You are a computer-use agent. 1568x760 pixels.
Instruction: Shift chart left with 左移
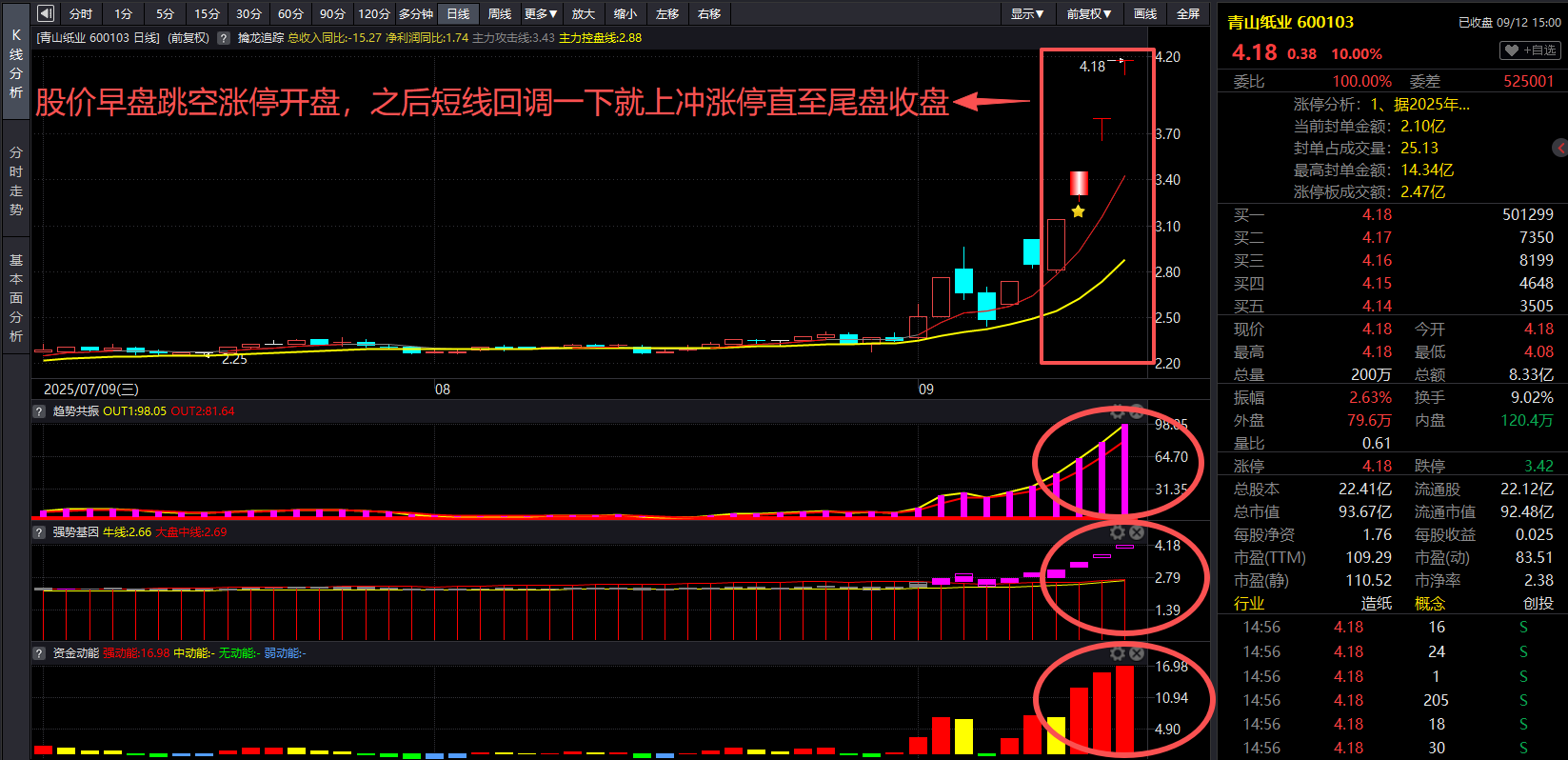click(x=667, y=13)
